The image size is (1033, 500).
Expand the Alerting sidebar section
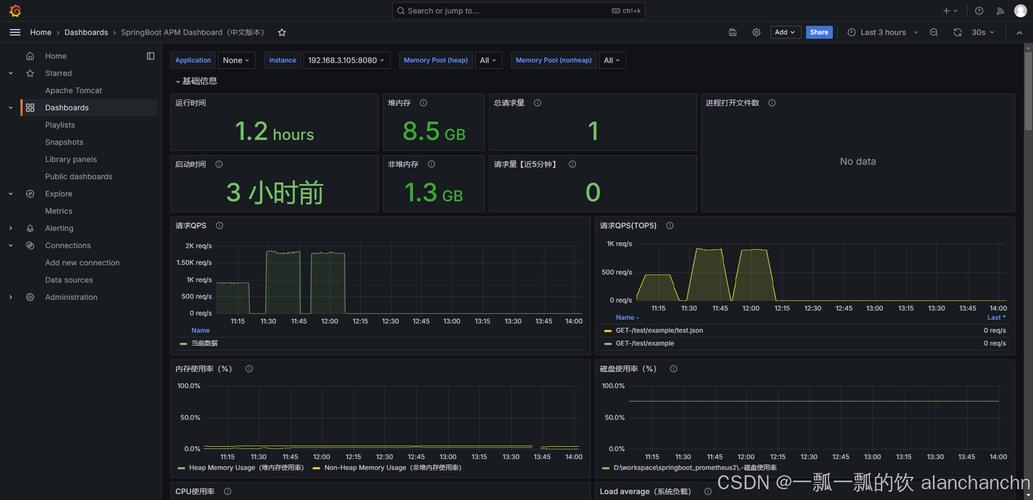(x=11, y=228)
